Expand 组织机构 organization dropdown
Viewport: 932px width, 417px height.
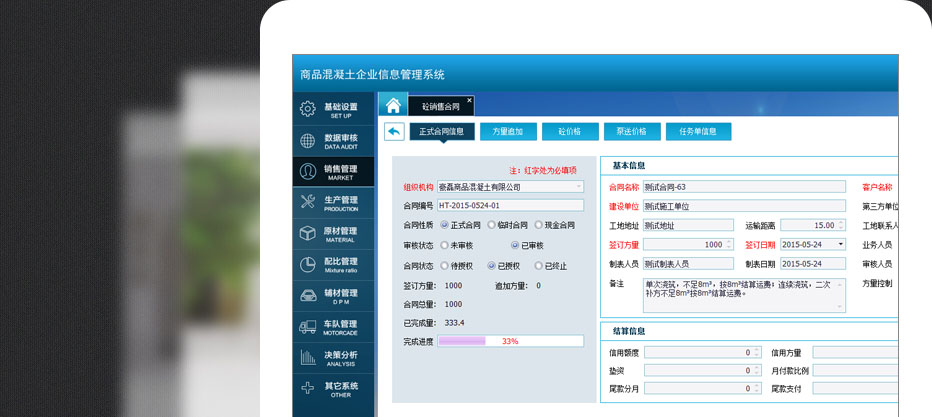click(x=578, y=186)
